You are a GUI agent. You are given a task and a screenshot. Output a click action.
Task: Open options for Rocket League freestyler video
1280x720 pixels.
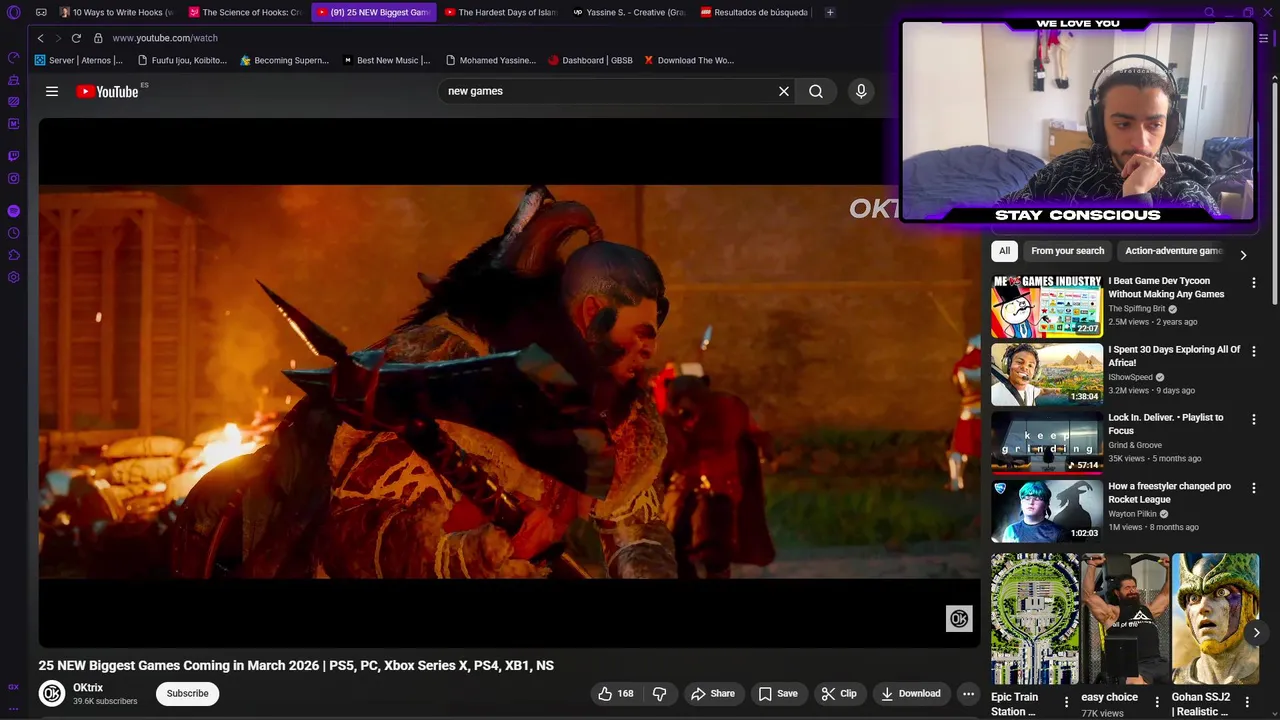click(x=1253, y=488)
